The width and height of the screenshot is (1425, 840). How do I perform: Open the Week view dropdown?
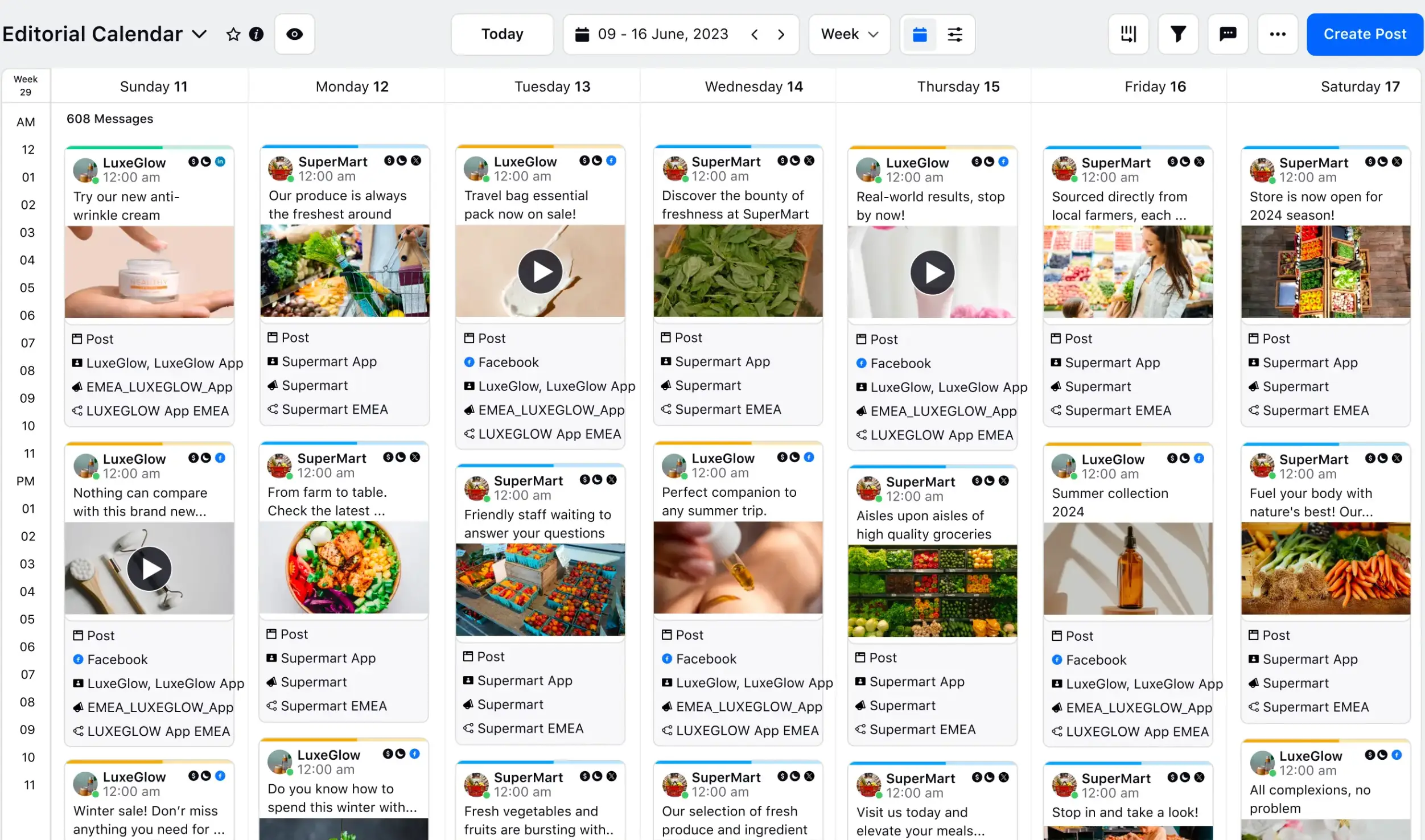click(849, 34)
